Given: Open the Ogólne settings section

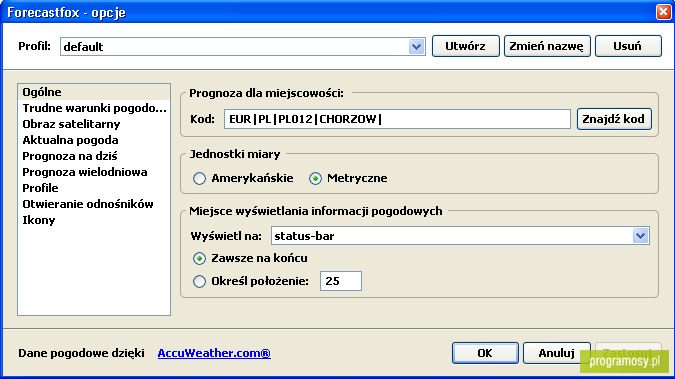Looking at the screenshot, I should tap(94, 92).
